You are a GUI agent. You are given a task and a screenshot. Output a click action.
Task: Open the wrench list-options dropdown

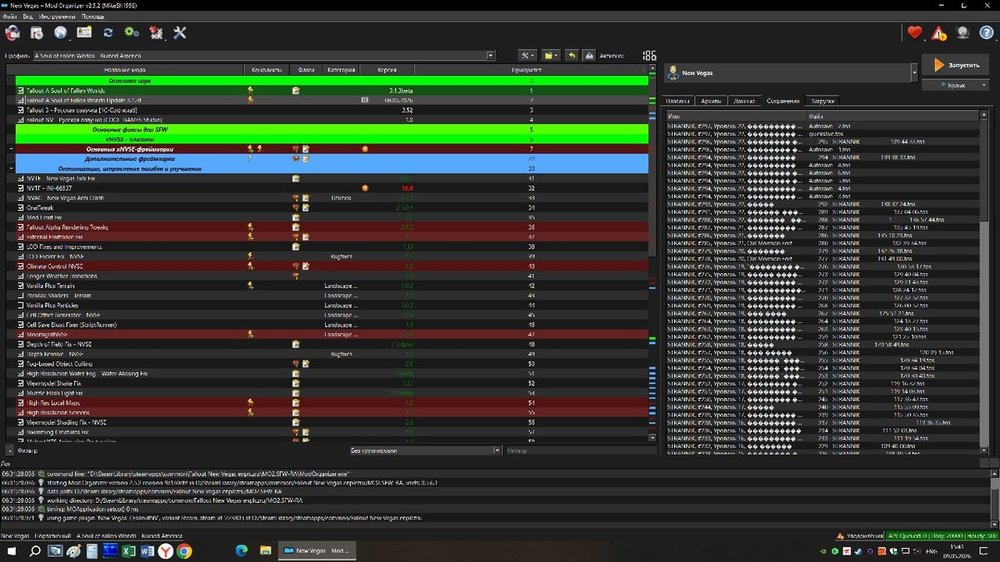click(x=527, y=55)
